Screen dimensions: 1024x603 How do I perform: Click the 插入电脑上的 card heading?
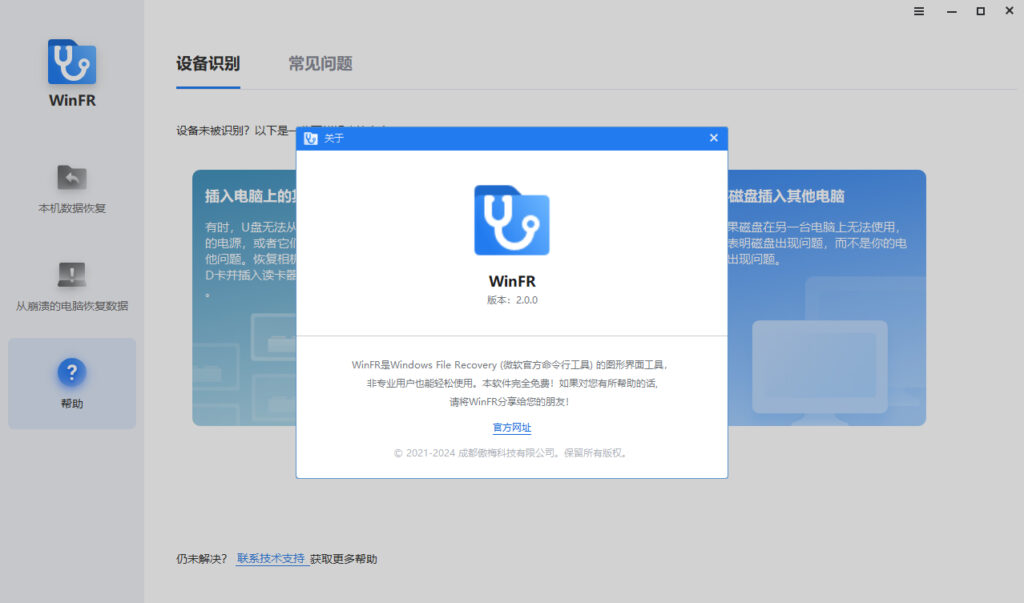pyautogui.click(x=250, y=196)
